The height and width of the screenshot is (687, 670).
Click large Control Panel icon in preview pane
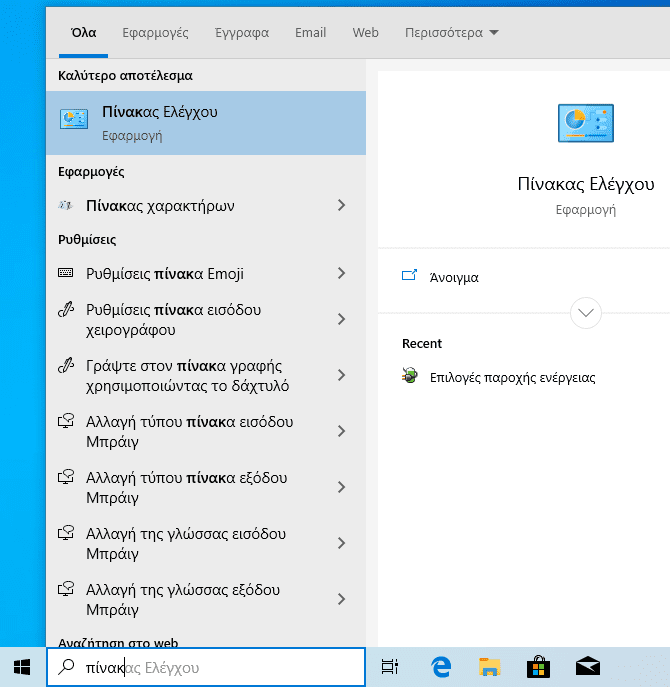coord(585,123)
